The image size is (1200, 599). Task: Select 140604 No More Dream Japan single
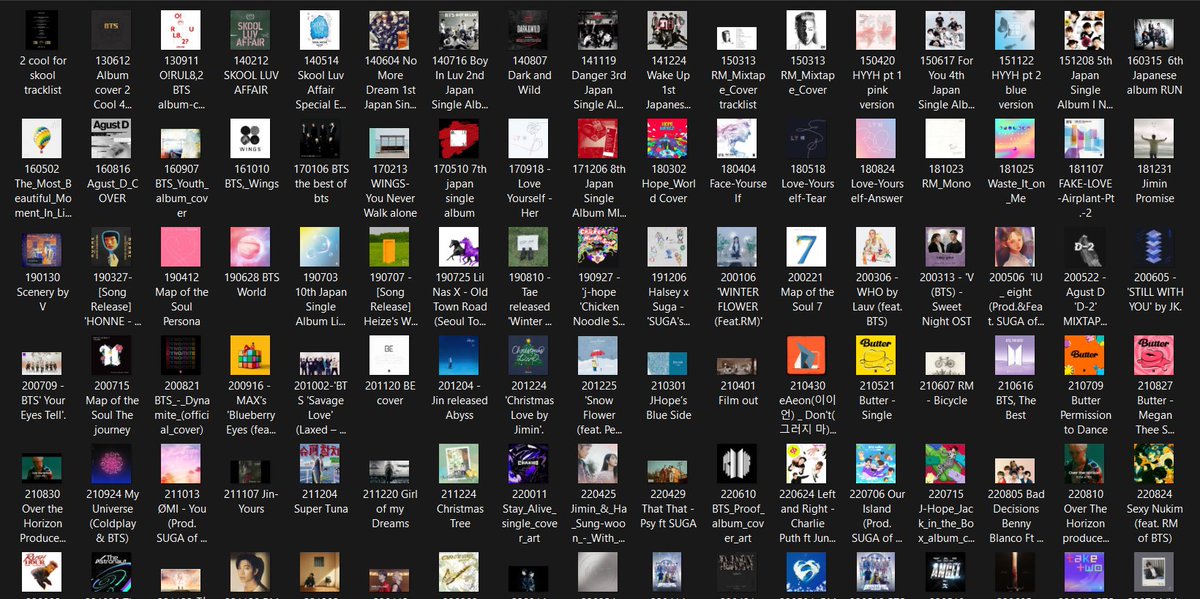(x=390, y=31)
